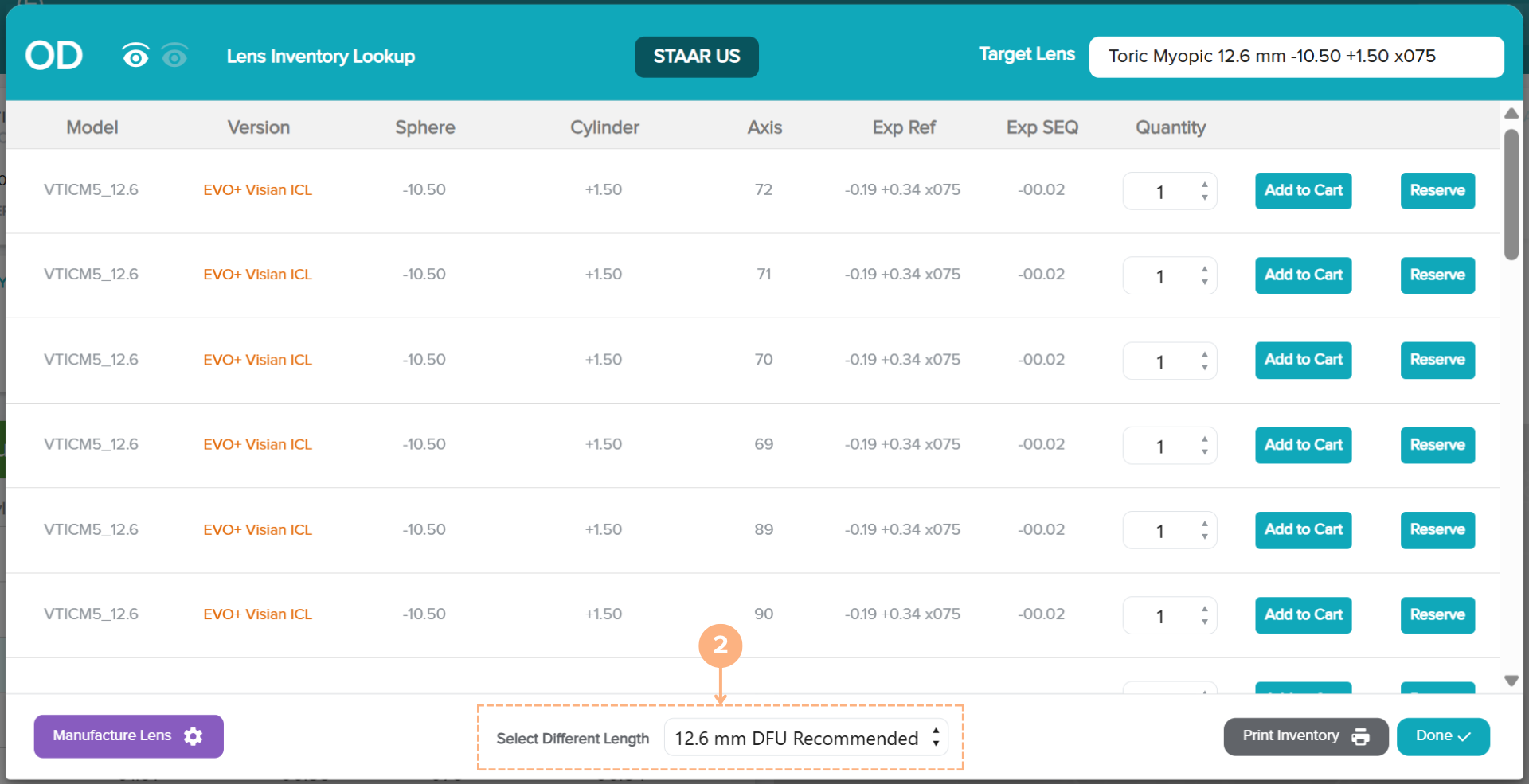The image size is (1529, 784).
Task: Select the active right eye icon
Action: [x=135, y=56]
